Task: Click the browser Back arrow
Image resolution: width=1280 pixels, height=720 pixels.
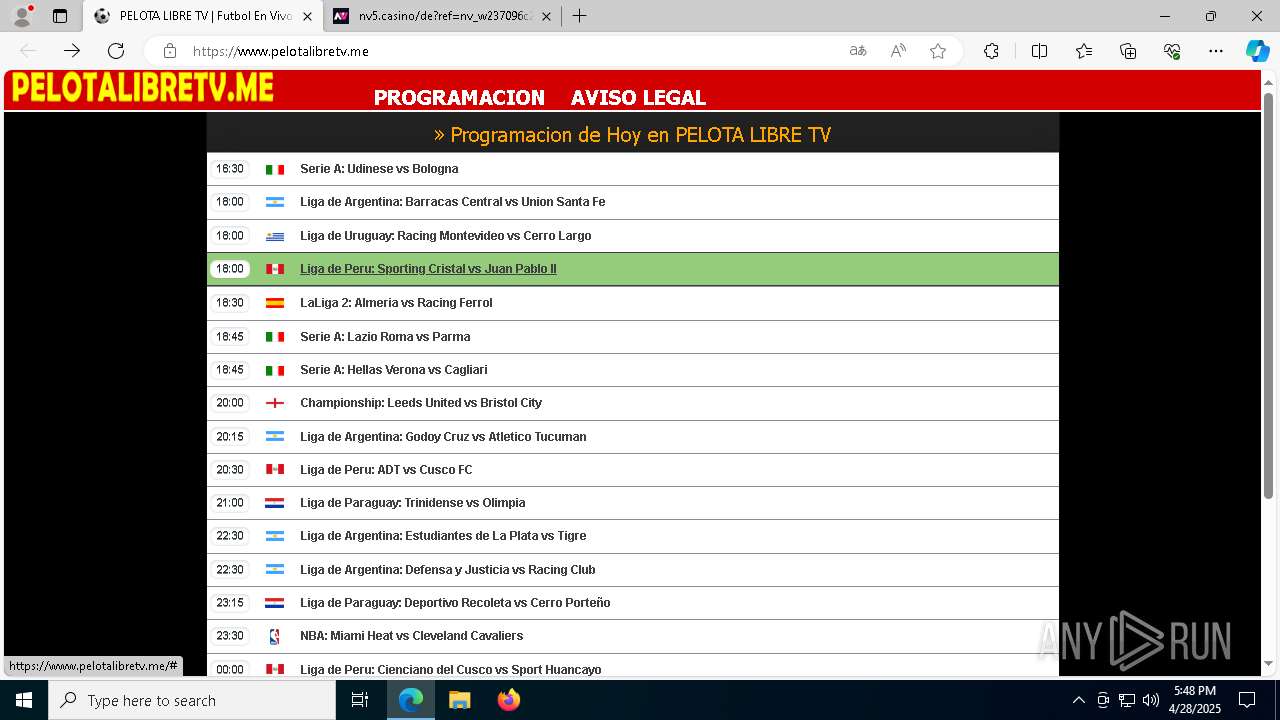Action: pos(28,51)
